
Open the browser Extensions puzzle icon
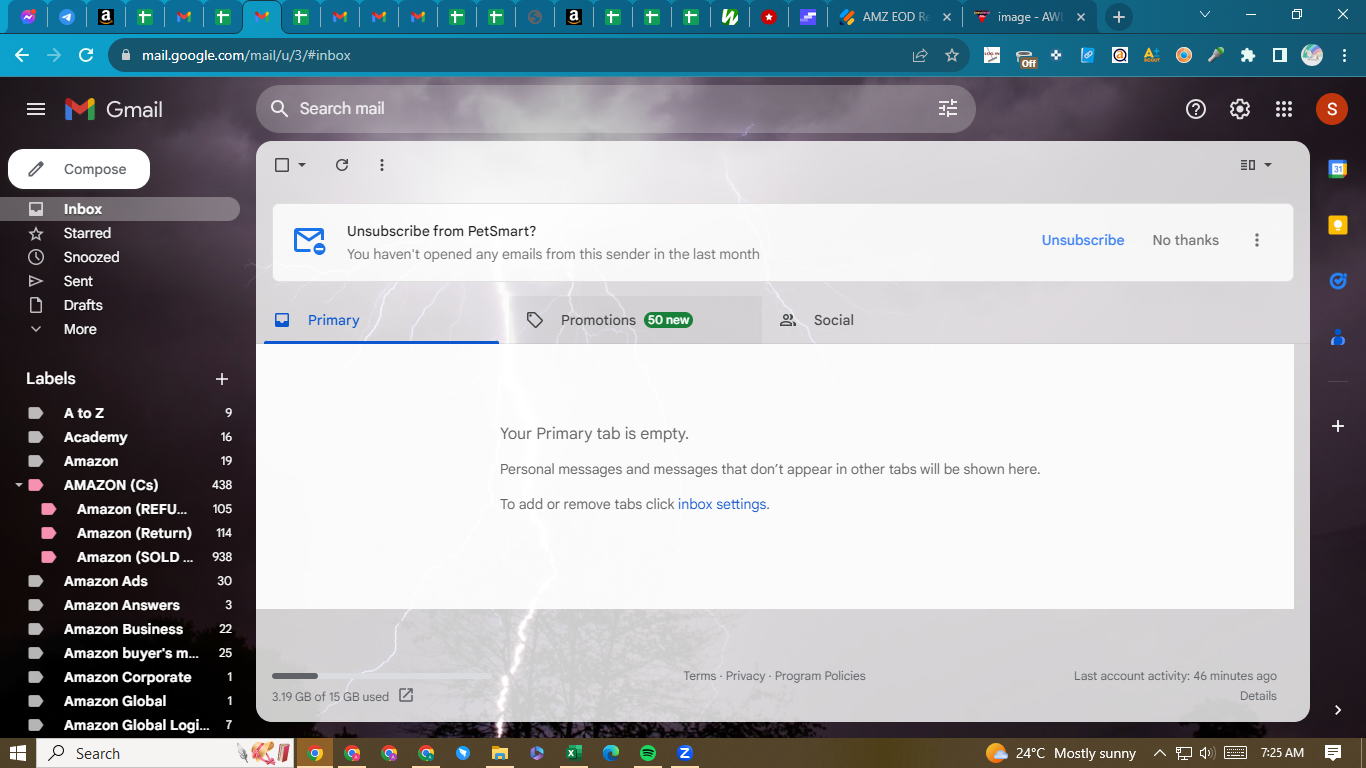[1248, 56]
